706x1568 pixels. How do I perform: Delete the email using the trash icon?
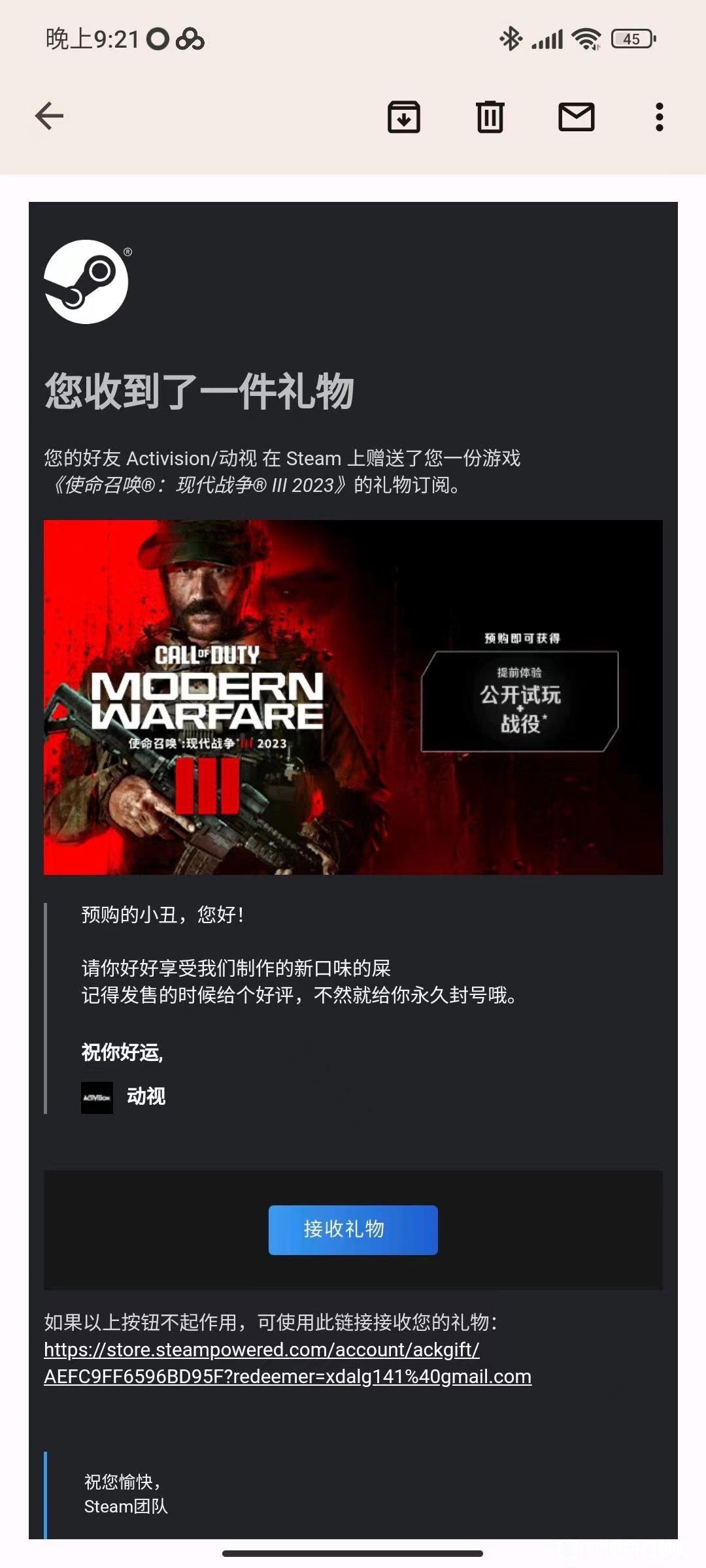click(x=490, y=117)
